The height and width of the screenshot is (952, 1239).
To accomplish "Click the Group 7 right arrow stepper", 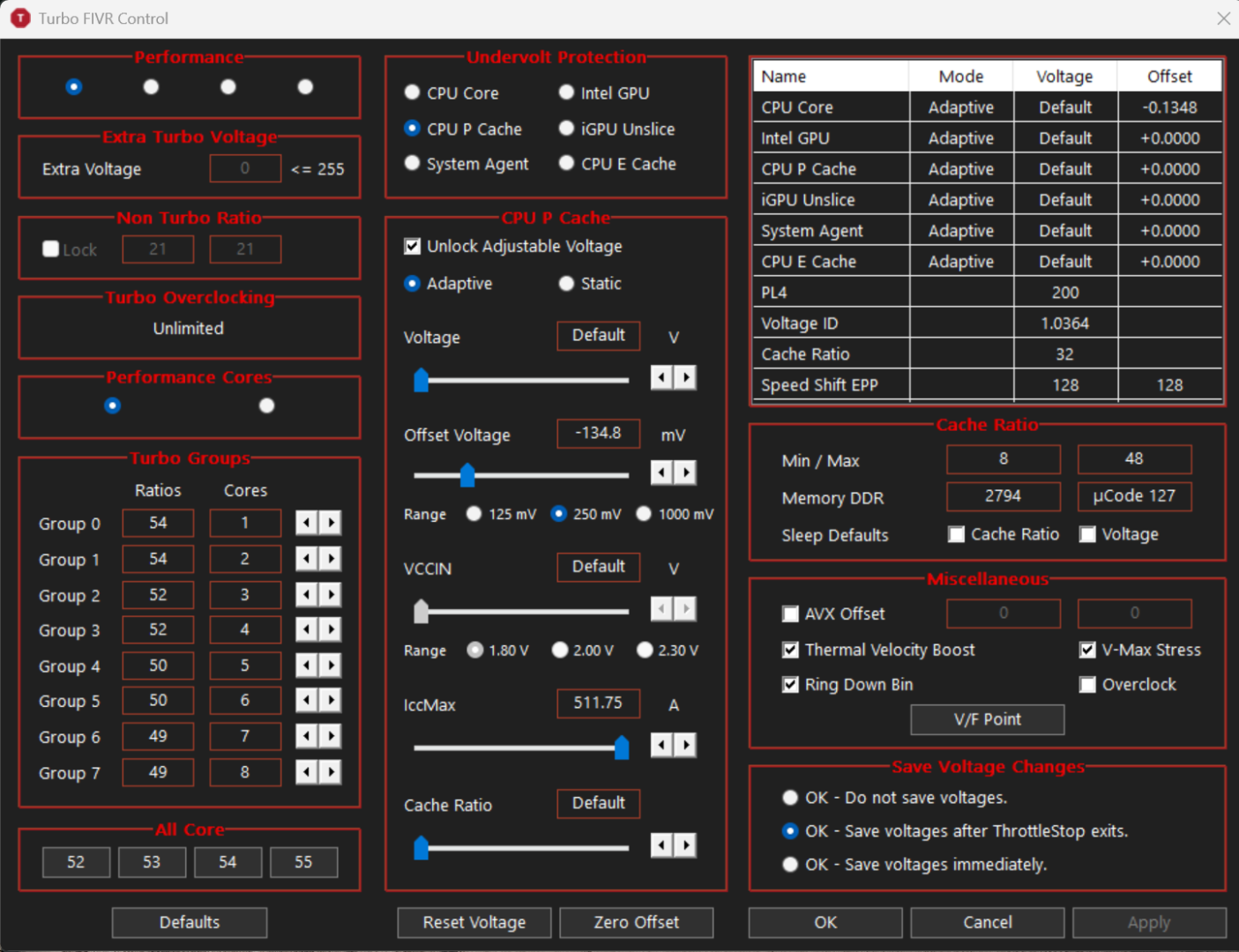I will click(331, 772).
